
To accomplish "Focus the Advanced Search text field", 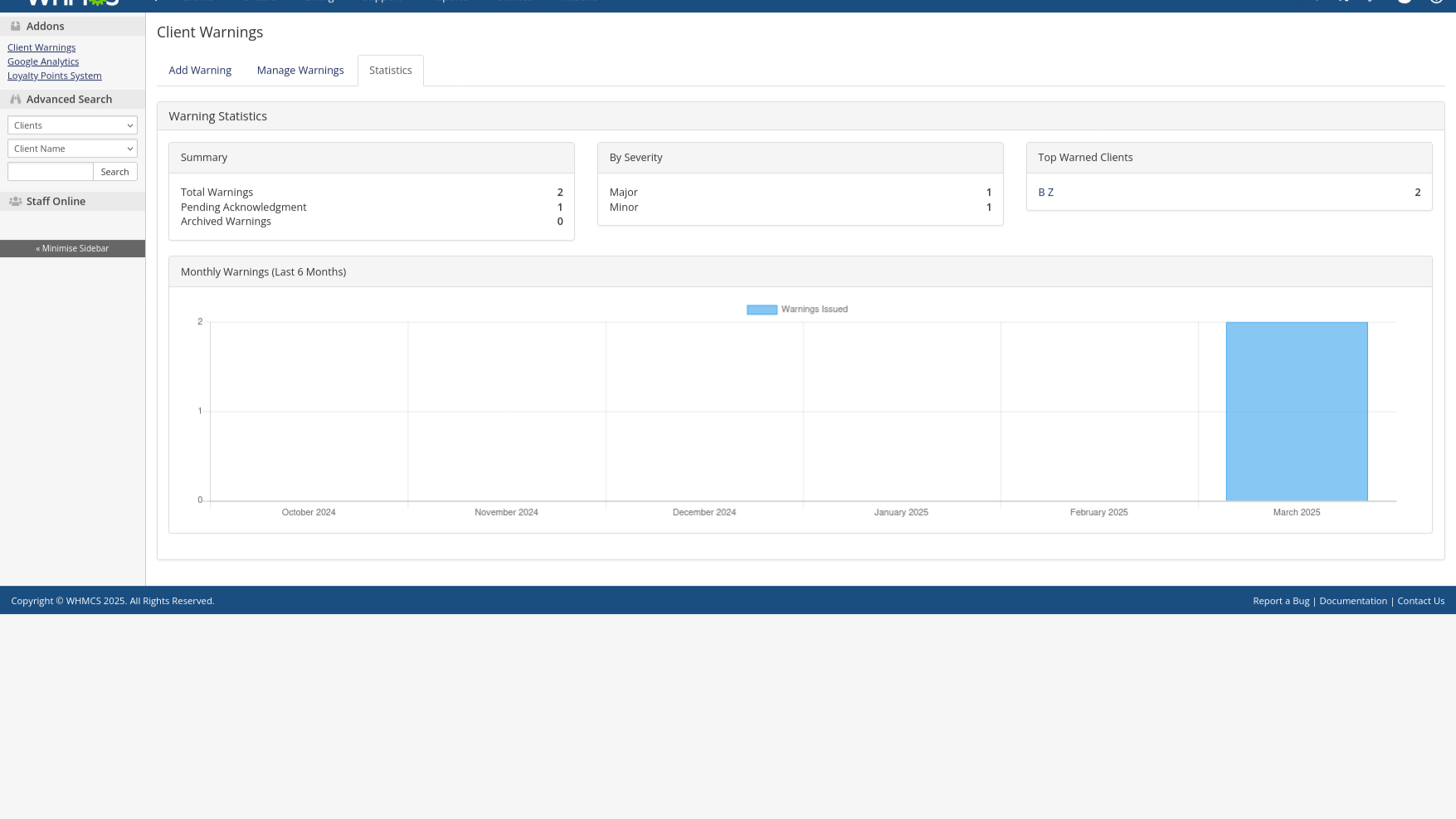I will [51, 172].
